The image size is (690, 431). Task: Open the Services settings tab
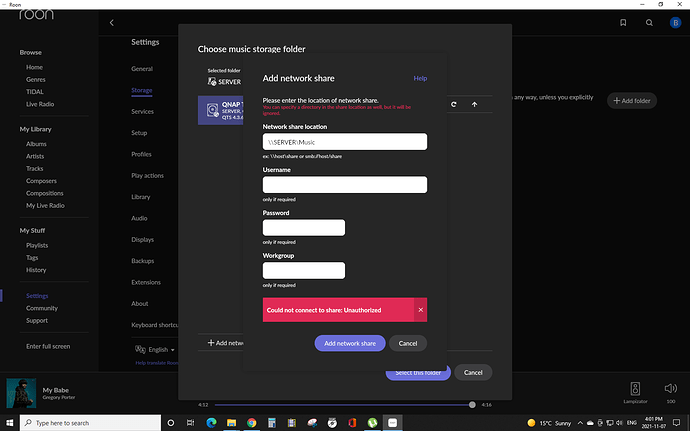pos(143,111)
